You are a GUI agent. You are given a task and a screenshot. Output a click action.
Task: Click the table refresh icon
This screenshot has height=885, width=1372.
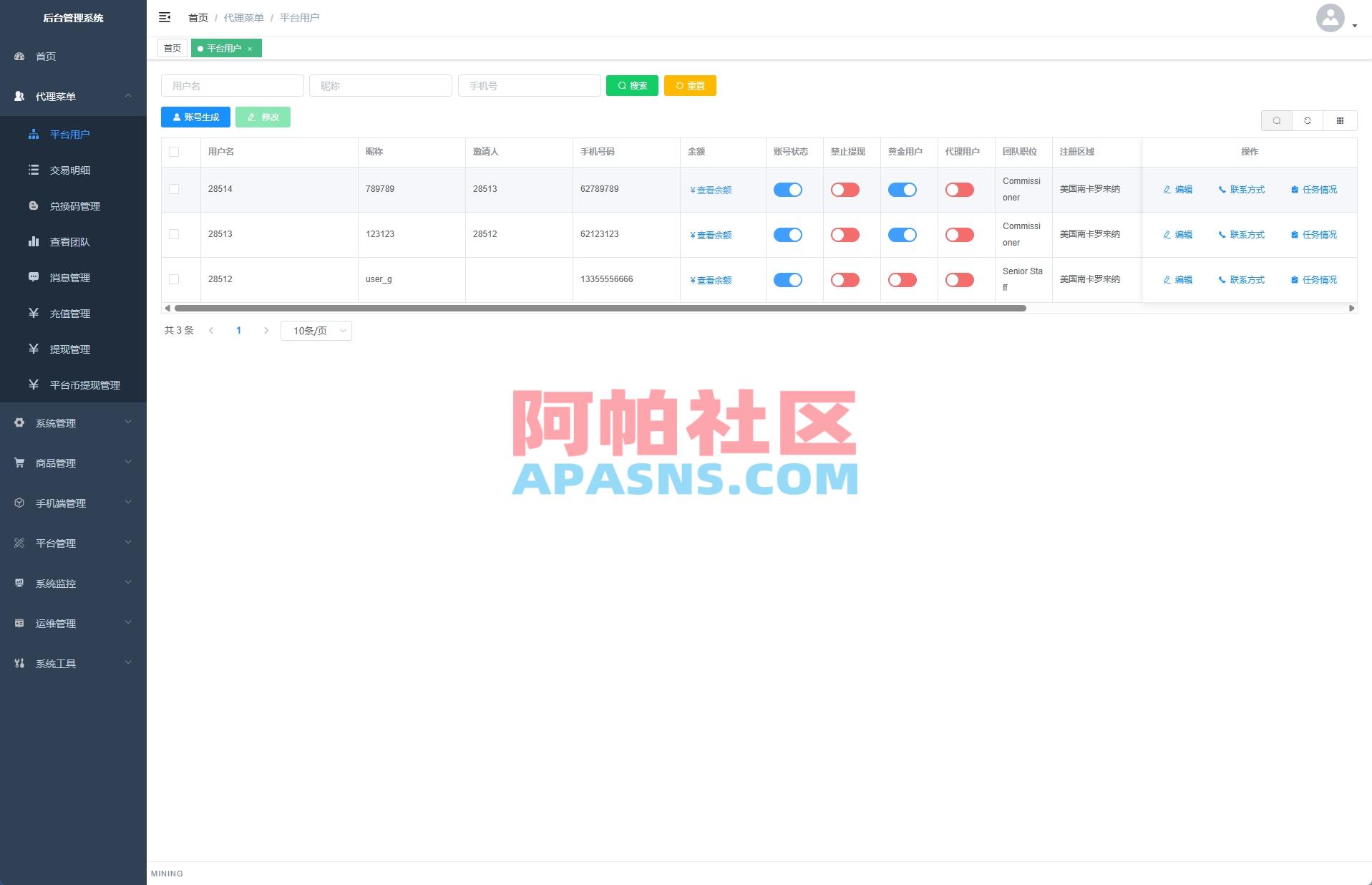(1308, 120)
